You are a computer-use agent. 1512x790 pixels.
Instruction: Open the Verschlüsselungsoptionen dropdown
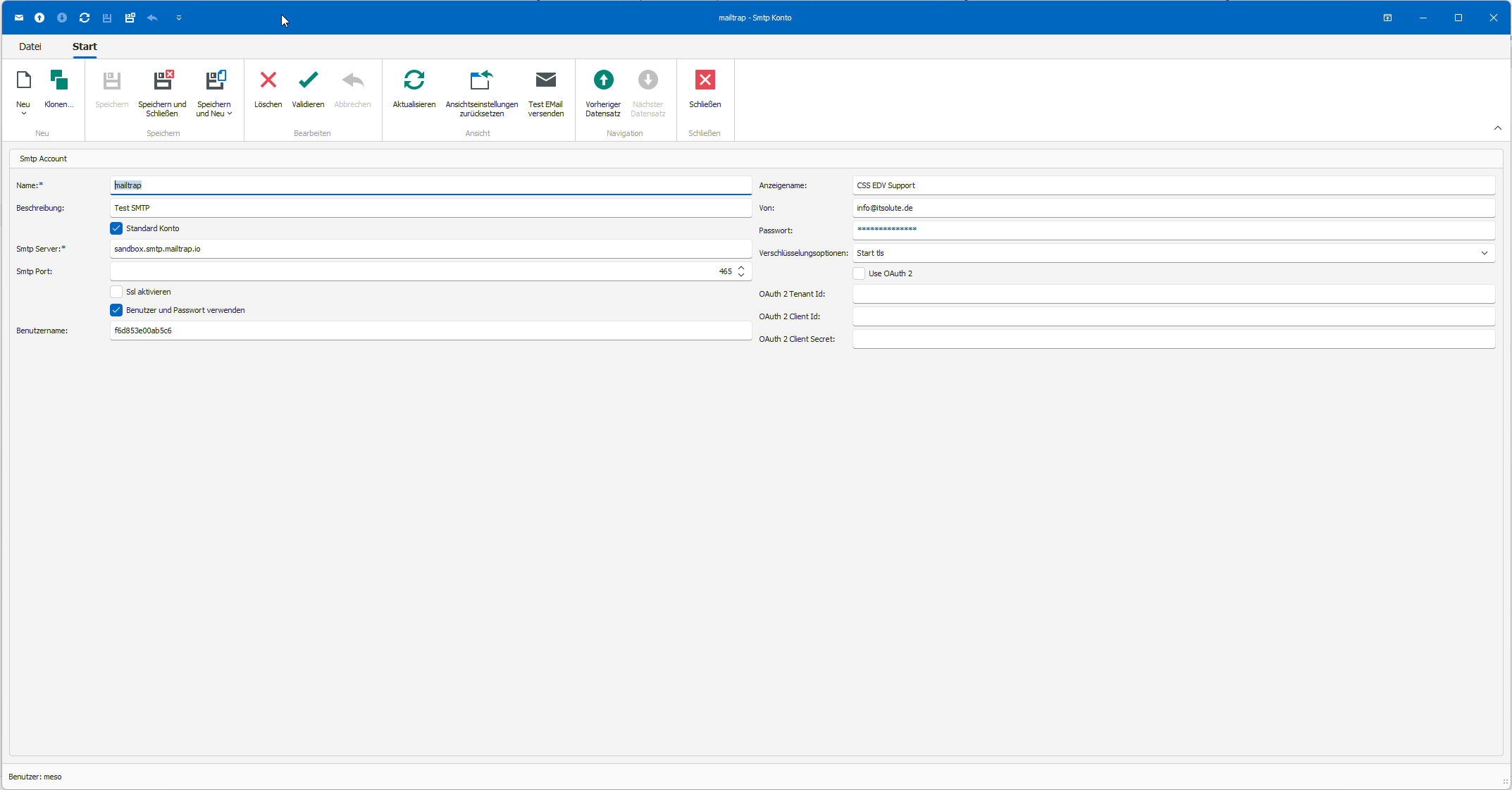coord(1484,253)
